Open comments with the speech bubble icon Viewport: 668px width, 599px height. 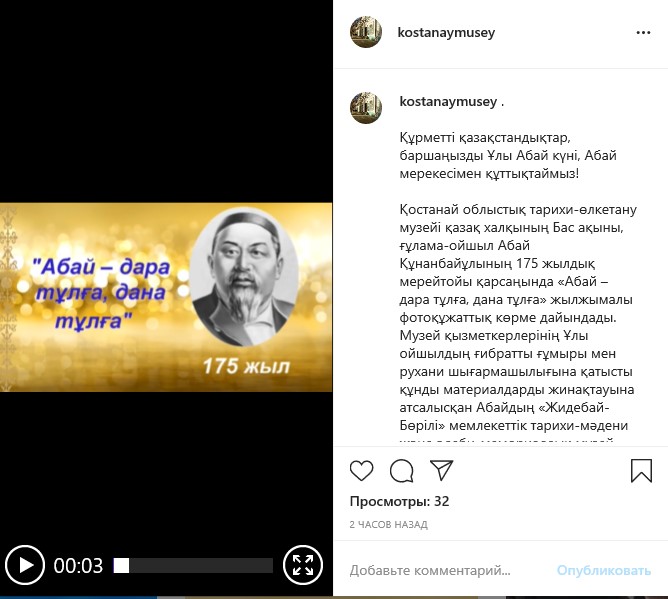(401, 470)
